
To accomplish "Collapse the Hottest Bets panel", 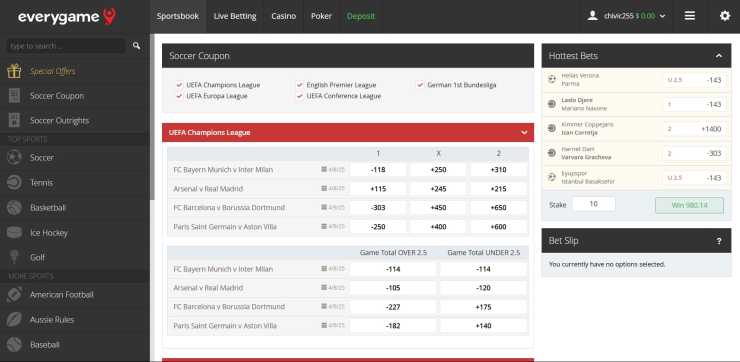I will click(x=719, y=56).
